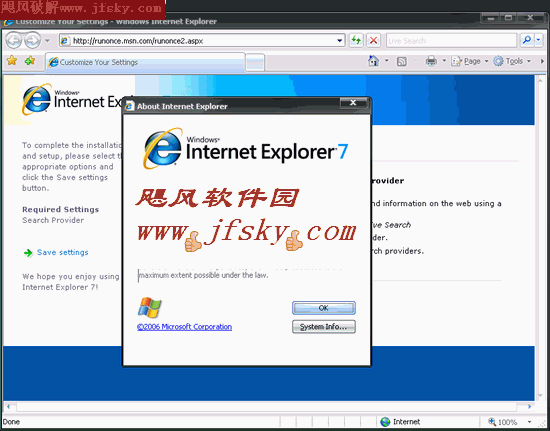Click the 100% zoom level button

(x=503, y=422)
